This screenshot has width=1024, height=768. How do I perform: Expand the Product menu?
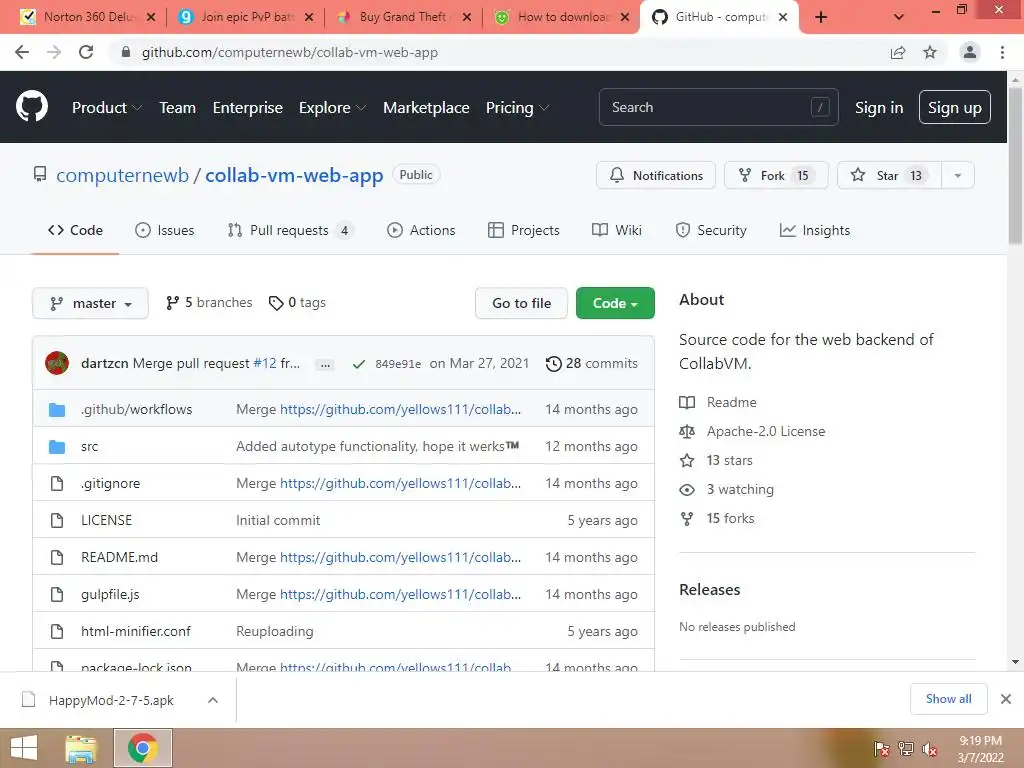click(x=107, y=108)
